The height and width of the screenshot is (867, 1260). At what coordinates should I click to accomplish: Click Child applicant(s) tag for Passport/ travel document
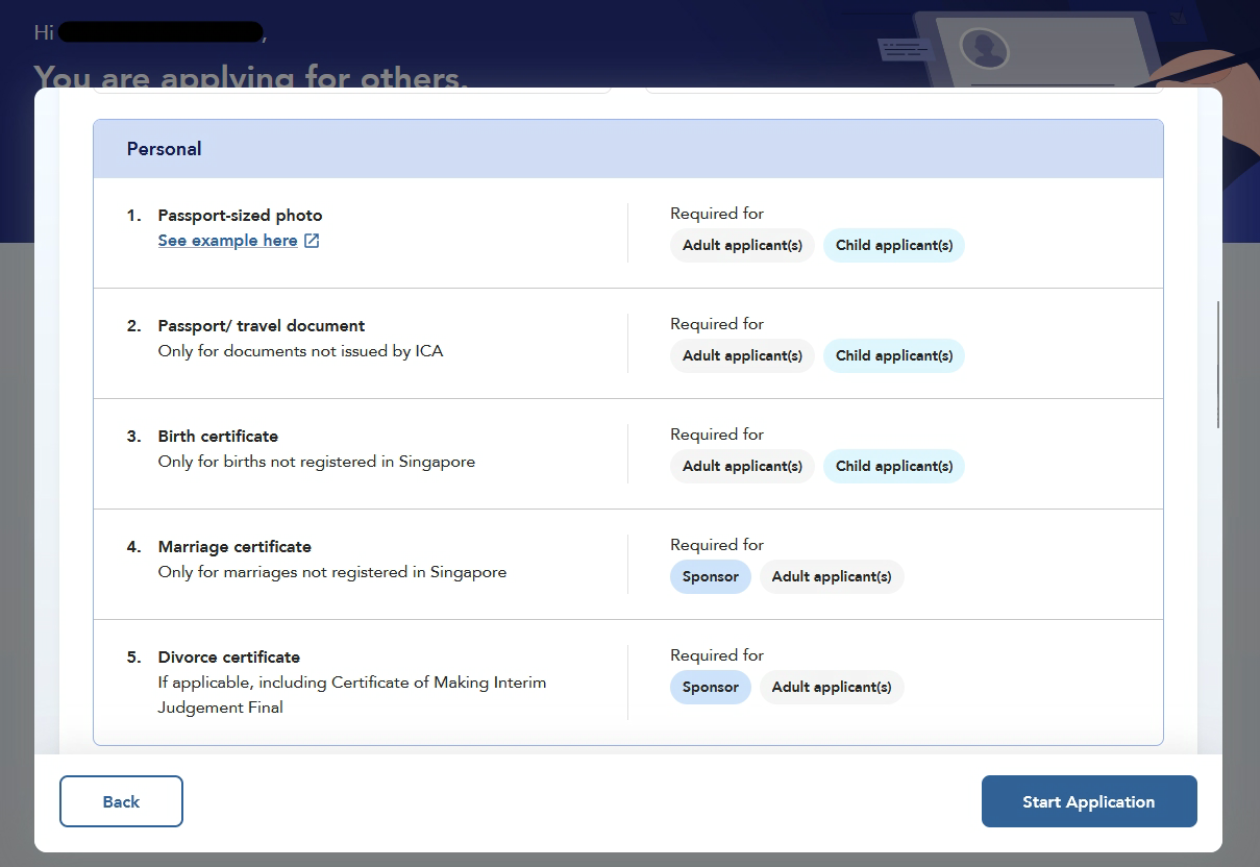click(894, 356)
